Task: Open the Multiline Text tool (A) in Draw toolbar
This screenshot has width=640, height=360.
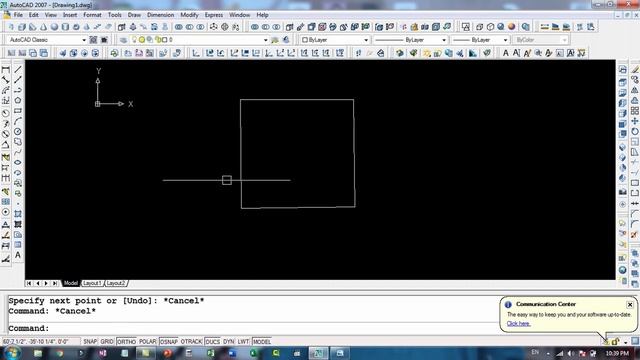Action: coord(18,255)
